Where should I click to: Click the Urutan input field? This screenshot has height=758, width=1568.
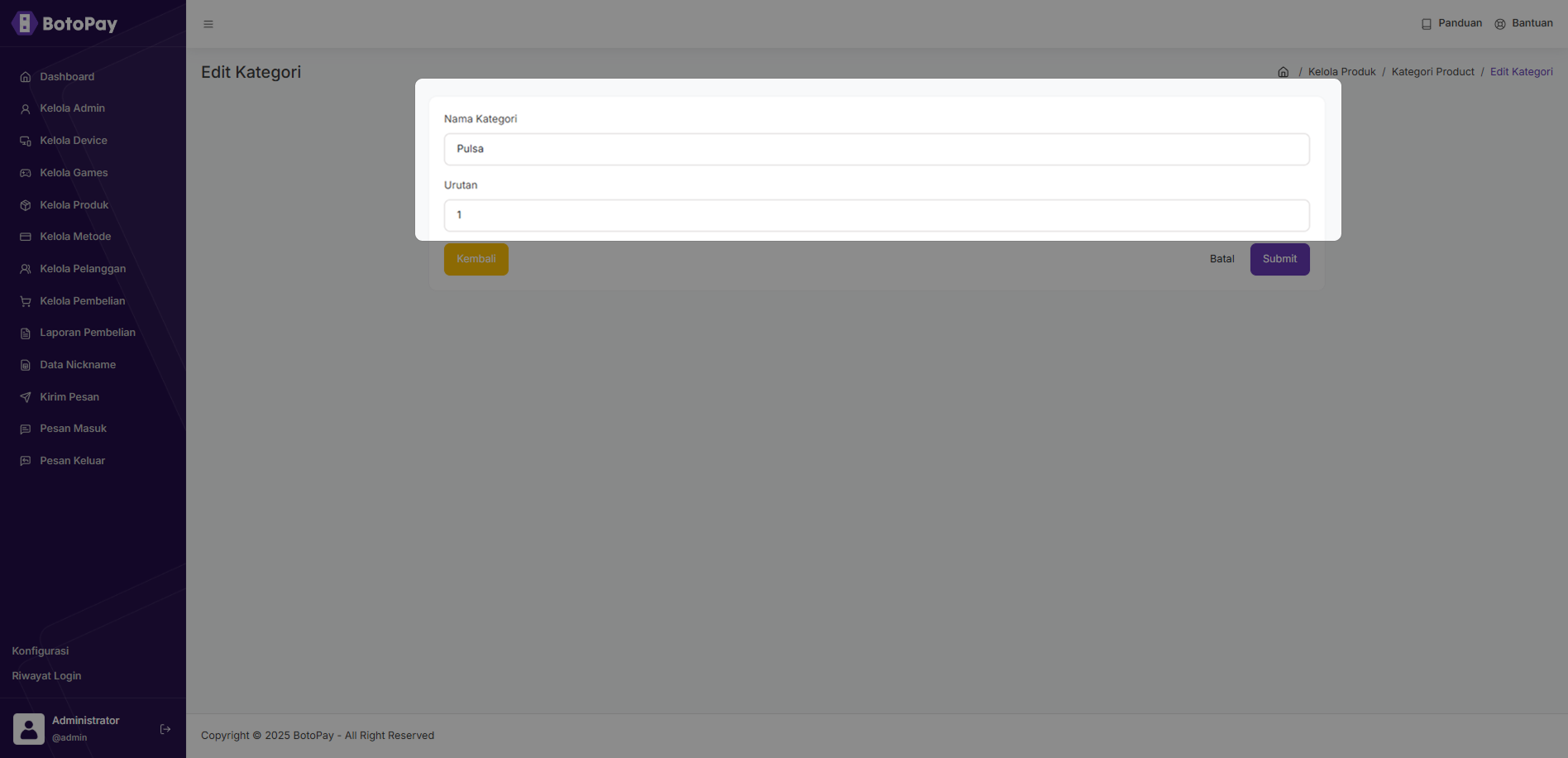pos(877,215)
